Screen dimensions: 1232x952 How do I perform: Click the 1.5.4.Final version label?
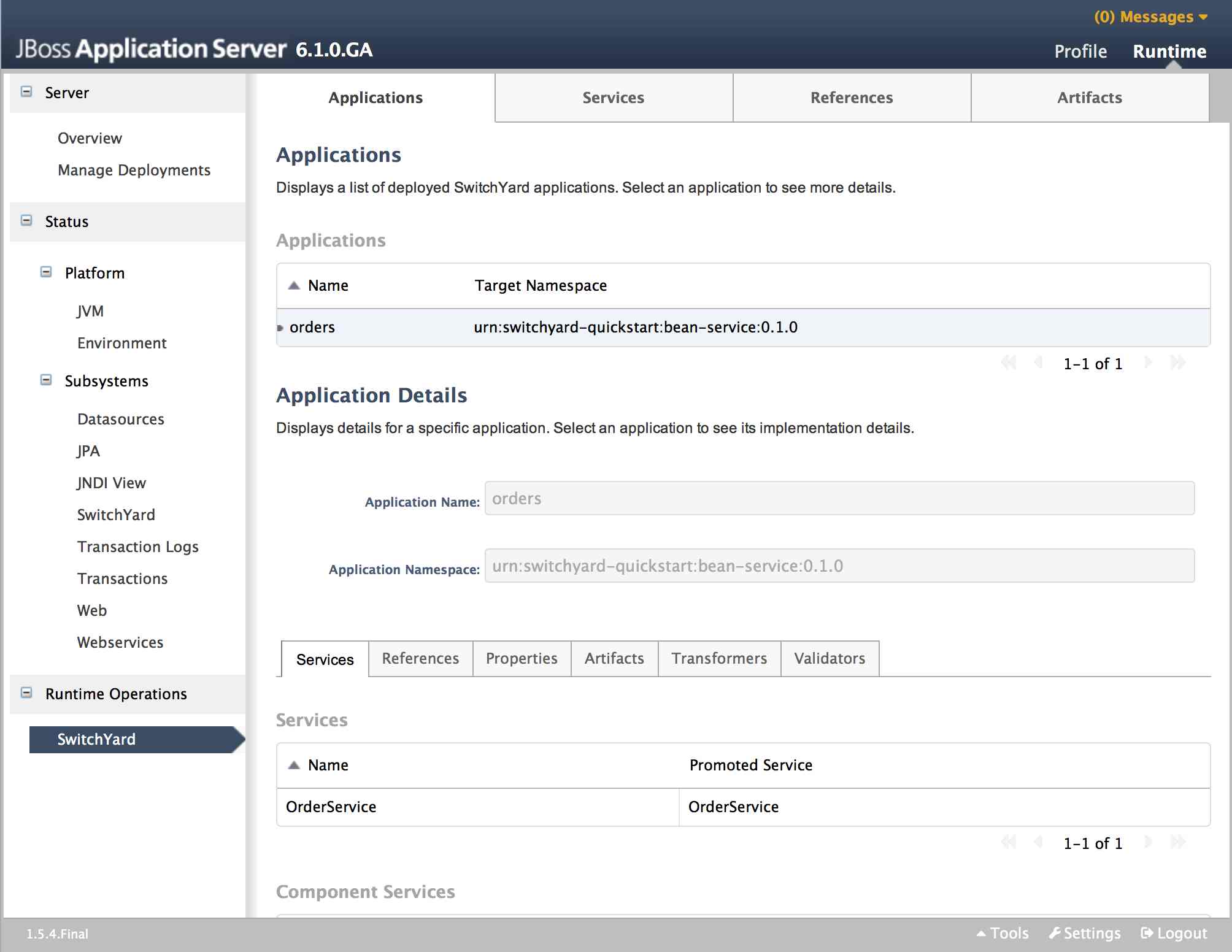pyautogui.click(x=57, y=934)
